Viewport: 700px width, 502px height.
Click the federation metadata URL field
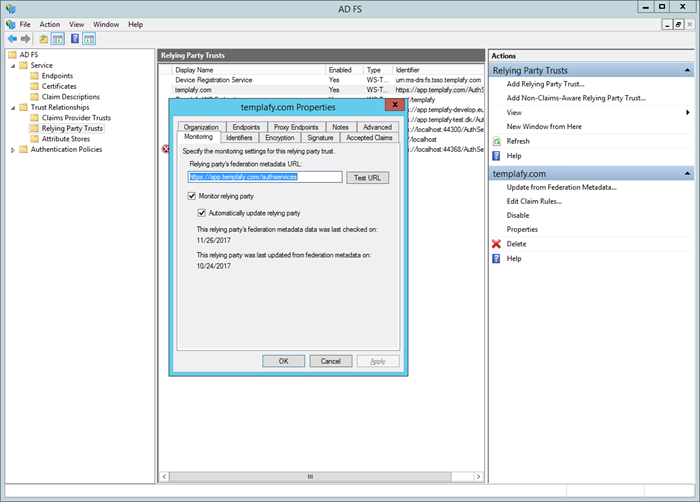[x=265, y=177]
